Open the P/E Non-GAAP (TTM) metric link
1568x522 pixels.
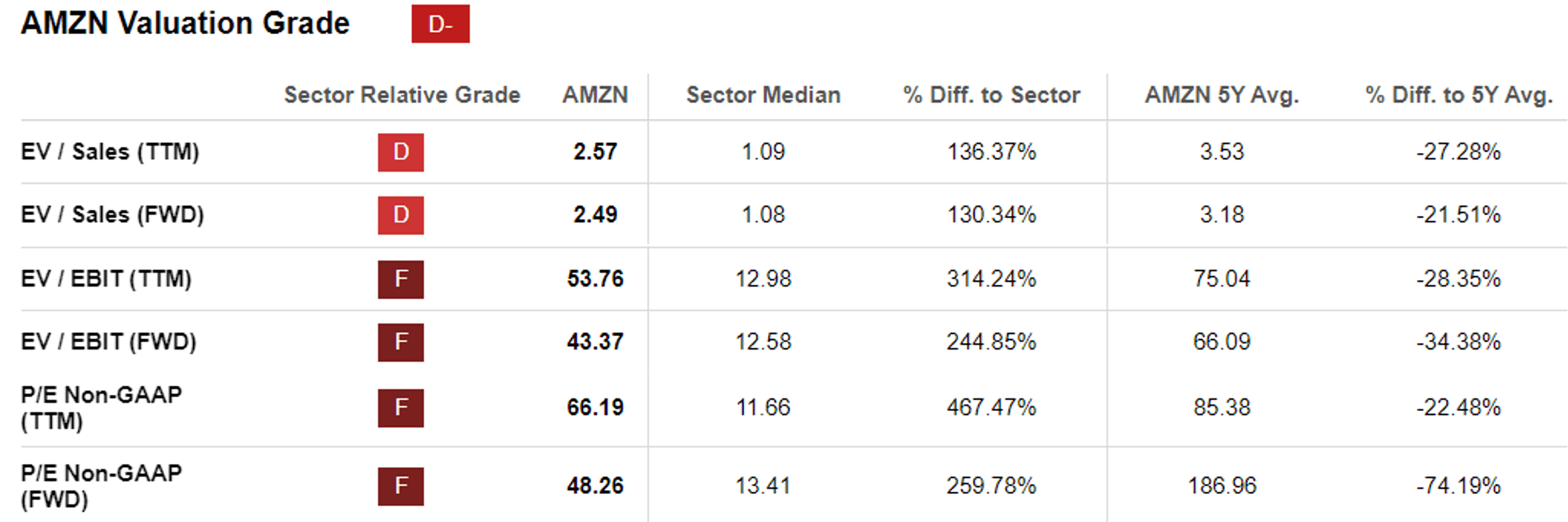coord(101,407)
